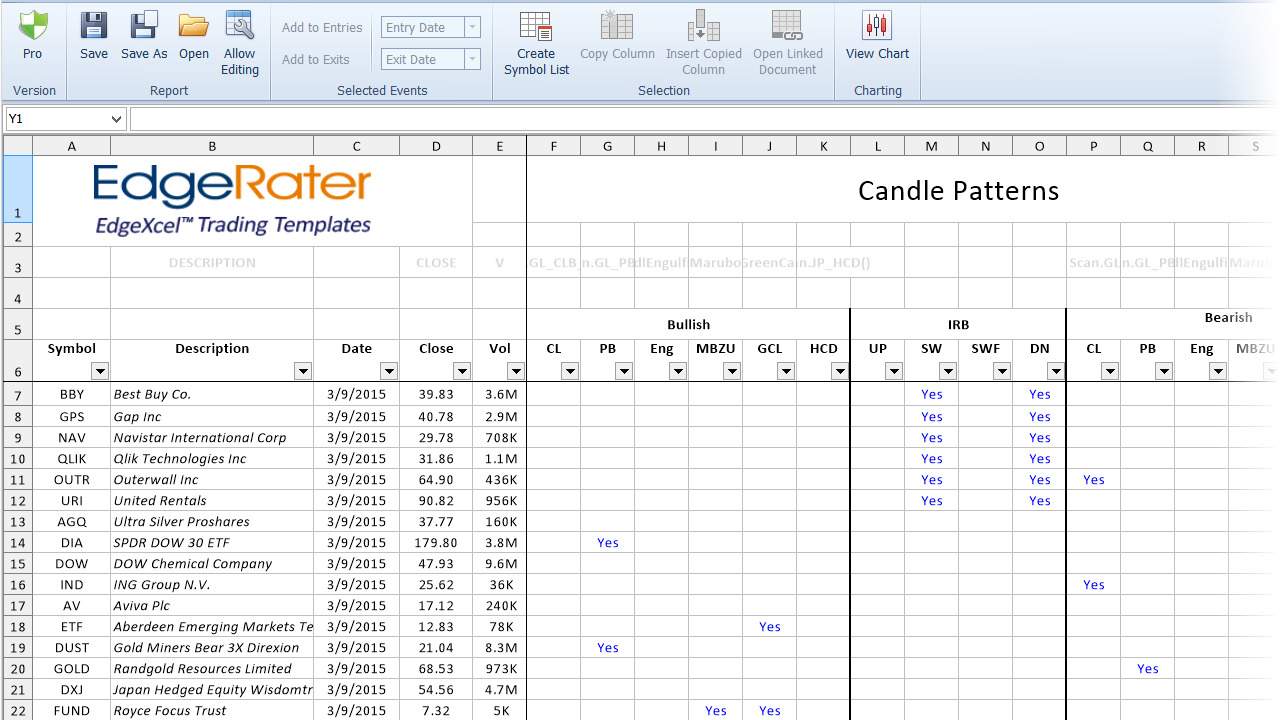Open the Bullish Eng filter dropdown
The width and height of the screenshot is (1280, 720).
coord(678,371)
